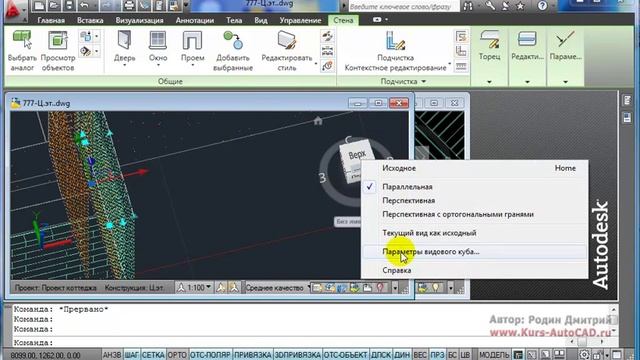Viewport: 640px width, 360px height.
Task: Click the З compass label on ViewCube ring
Action: (x=322, y=178)
